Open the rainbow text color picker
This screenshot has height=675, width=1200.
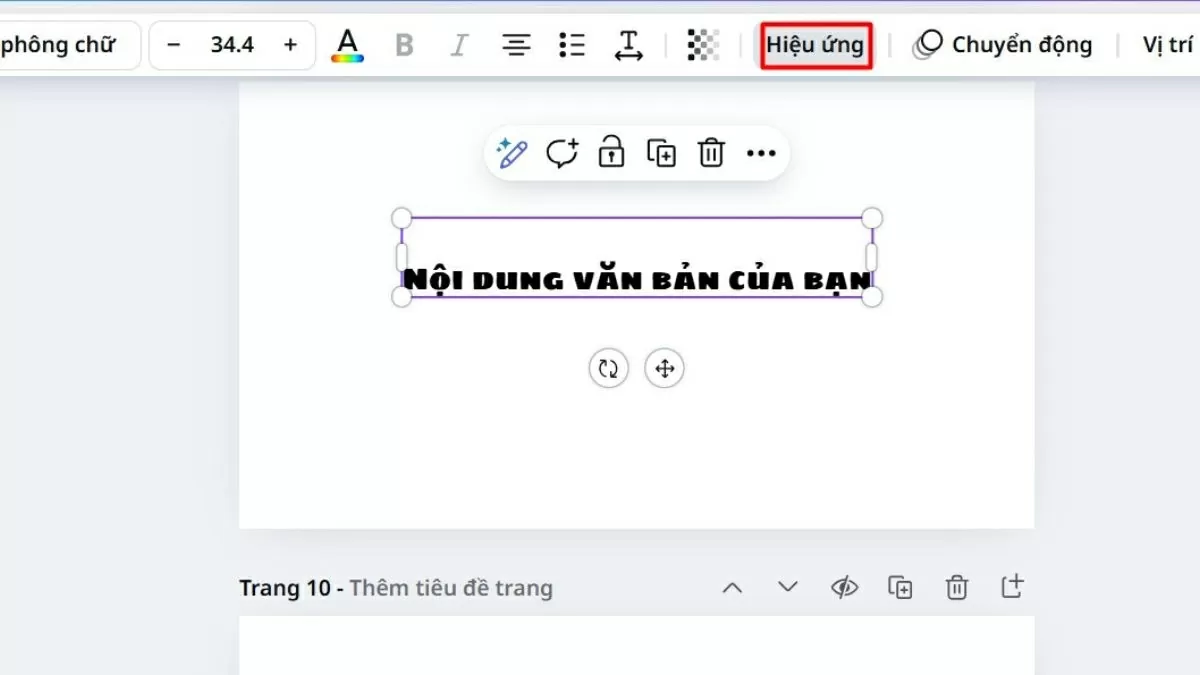coord(347,44)
